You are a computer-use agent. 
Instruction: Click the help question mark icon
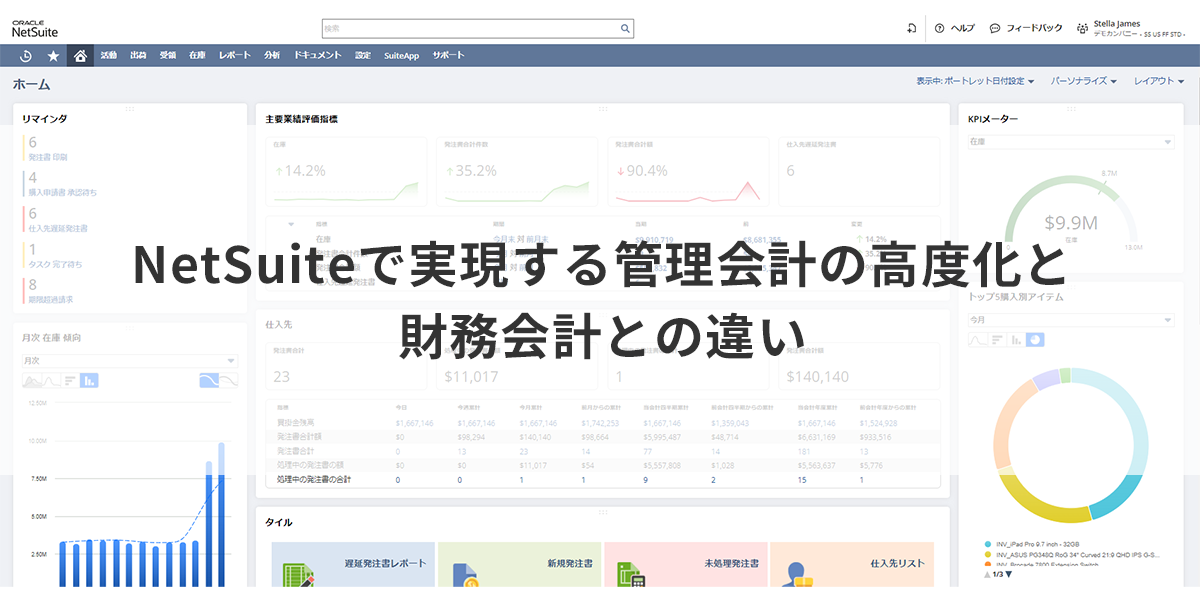pos(939,29)
